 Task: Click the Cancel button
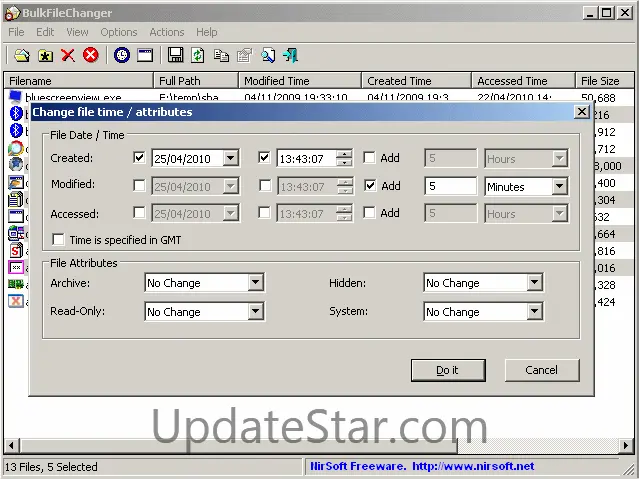[542, 370]
